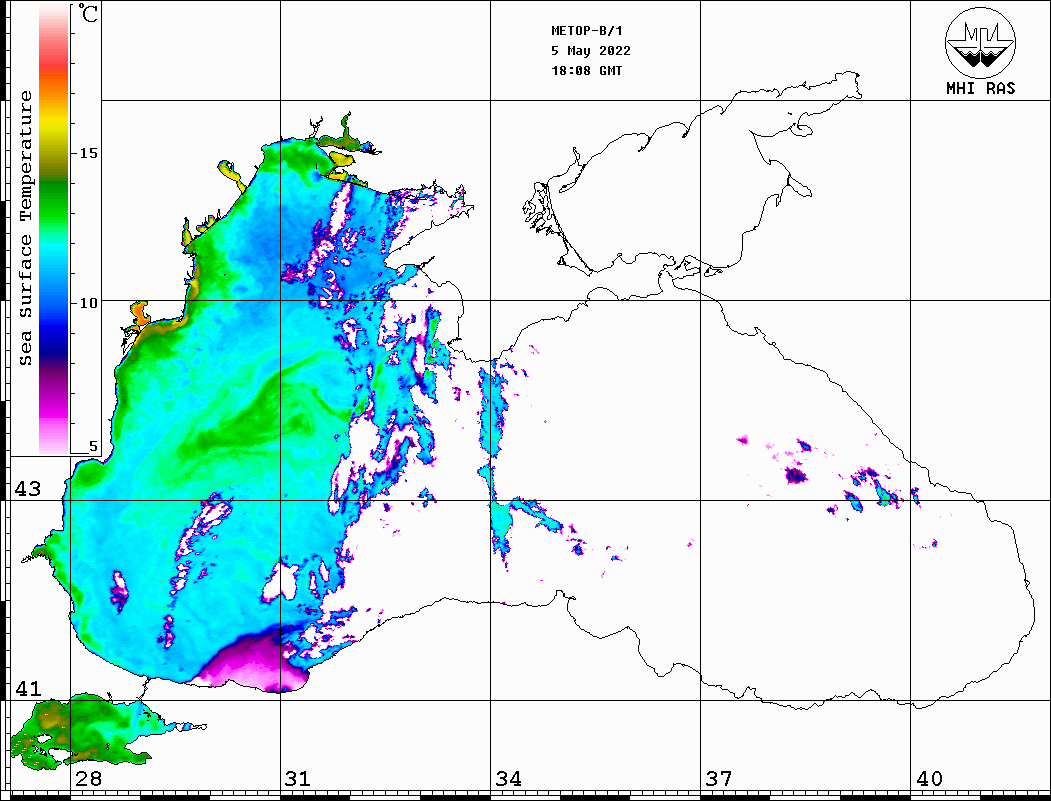The width and height of the screenshot is (1051, 801).
Task: Click the longitude label '40'
Action: (x=929, y=778)
